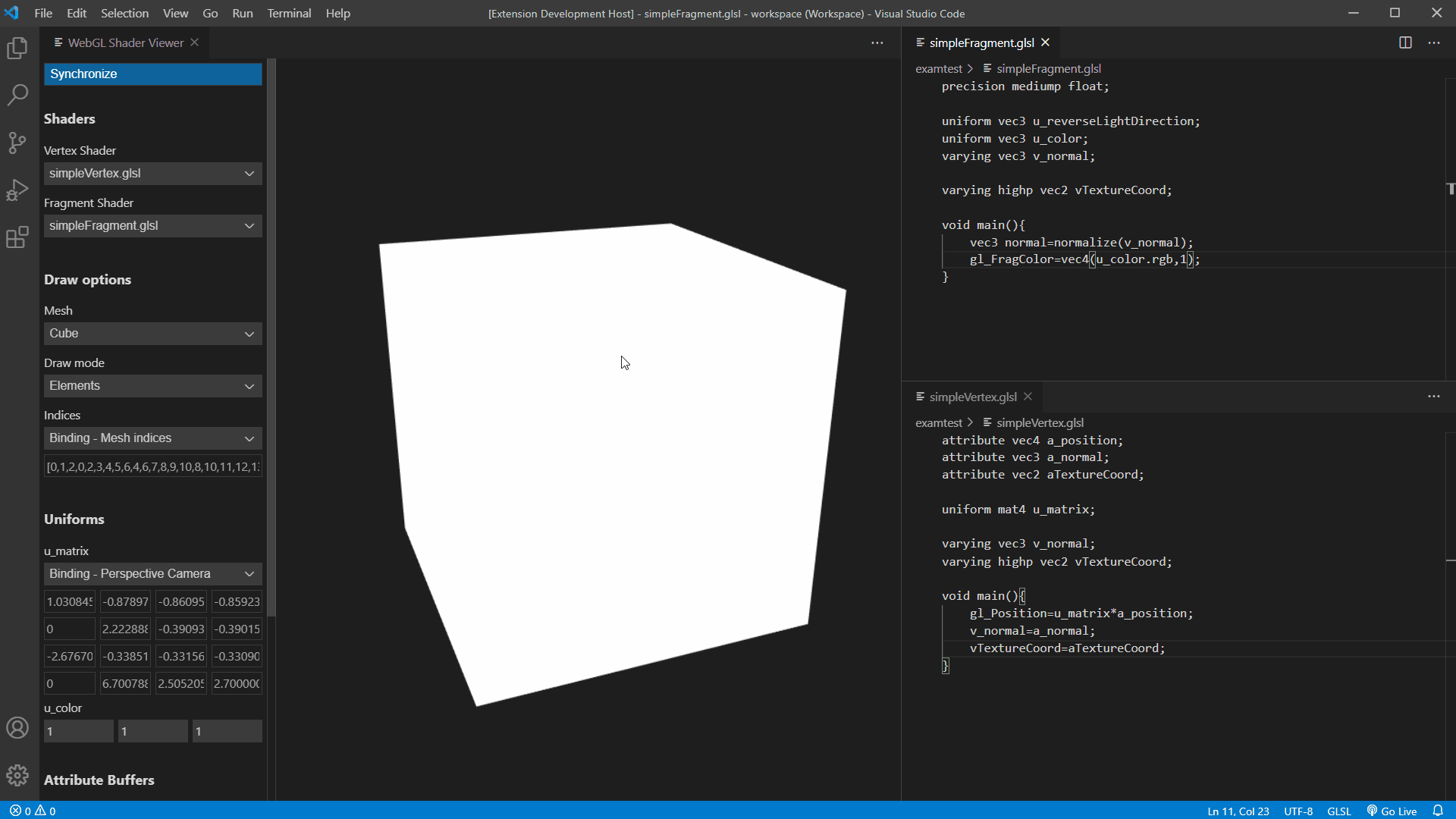
Task: Click u_matrix cell with value 2.222888
Action: (125, 629)
